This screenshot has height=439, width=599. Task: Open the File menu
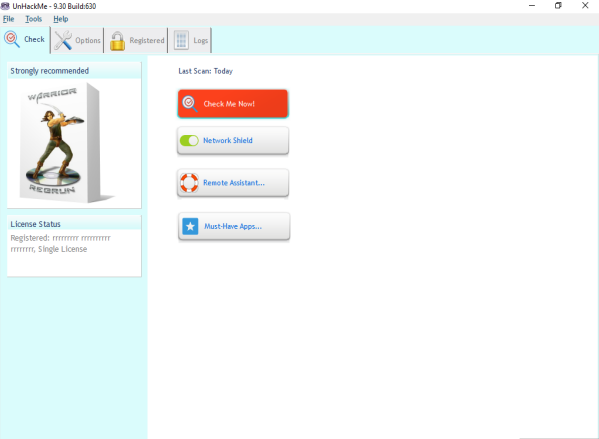pos(8,19)
